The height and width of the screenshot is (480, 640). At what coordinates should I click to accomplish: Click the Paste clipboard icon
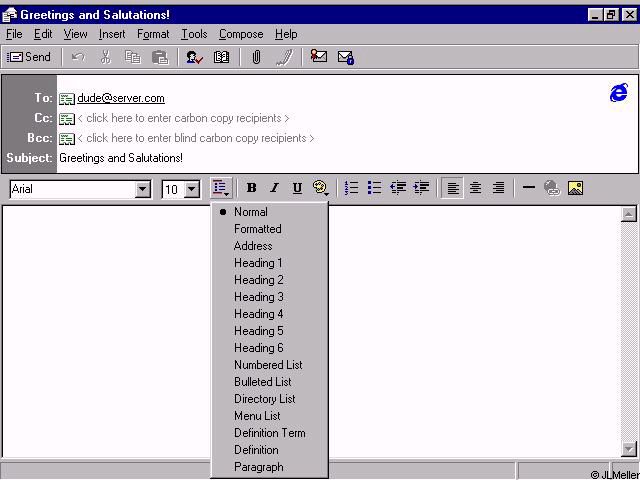coord(160,57)
